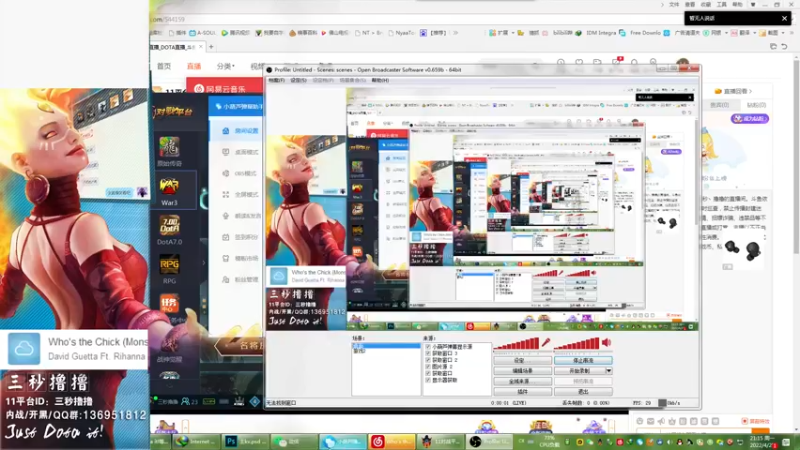The width and height of the screenshot is (800, 450).
Task: Click the 全域来源 button in OBS
Action: coord(522,381)
